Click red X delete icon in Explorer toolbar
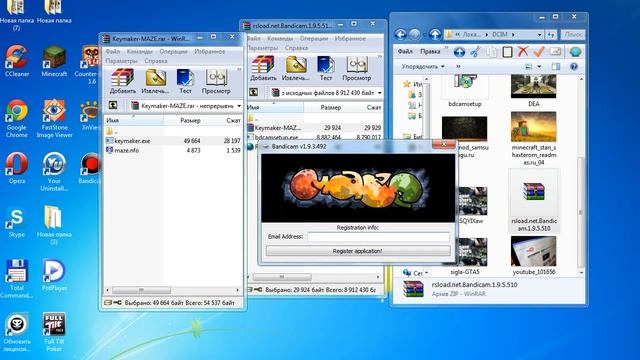 523,51
